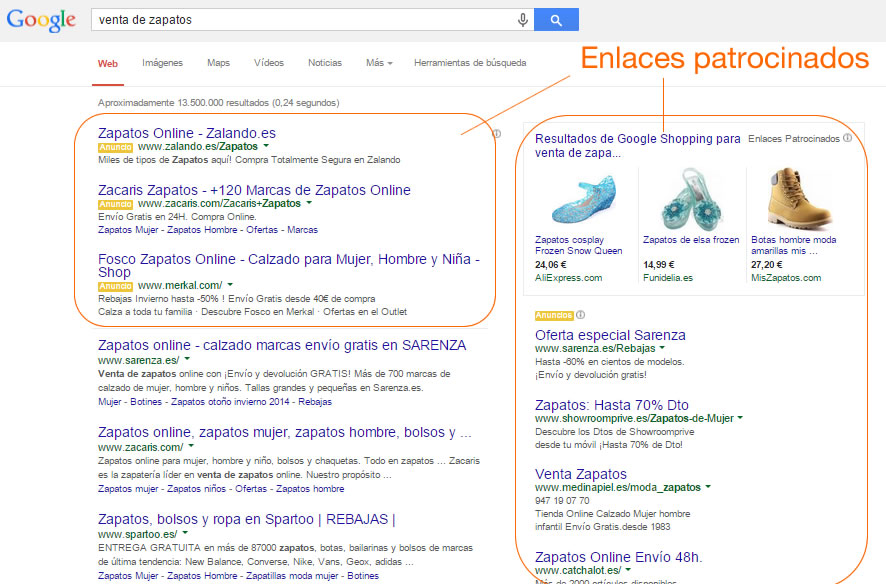Open Venta Zapatos ad link
The image size is (886, 584).
click(x=581, y=474)
